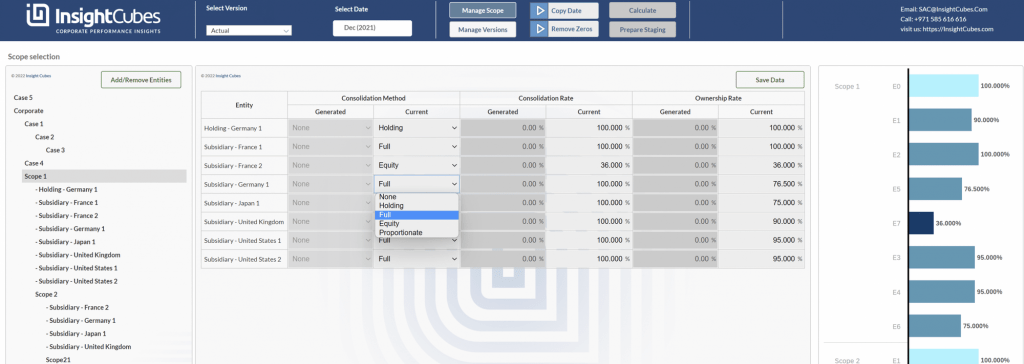1024x364 pixels.
Task: Click the Calculate button
Action: click(643, 10)
